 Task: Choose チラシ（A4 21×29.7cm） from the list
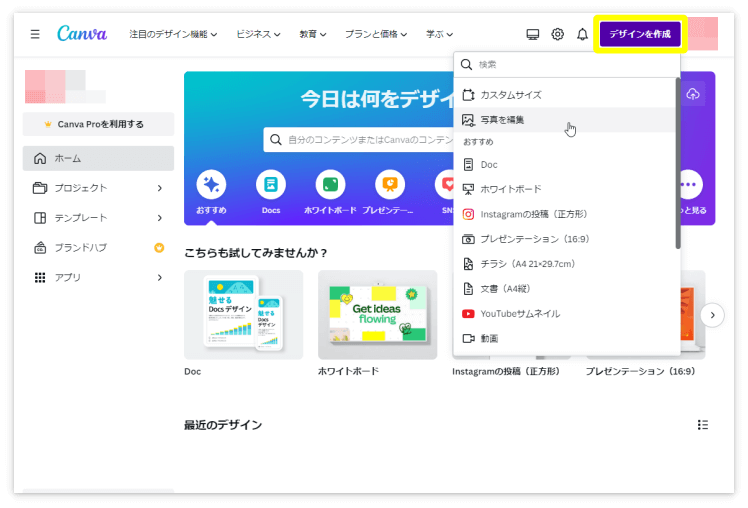[565, 264]
